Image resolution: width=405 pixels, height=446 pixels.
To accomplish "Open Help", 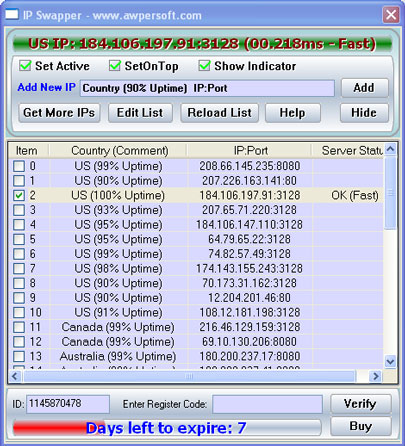I will click(293, 113).
